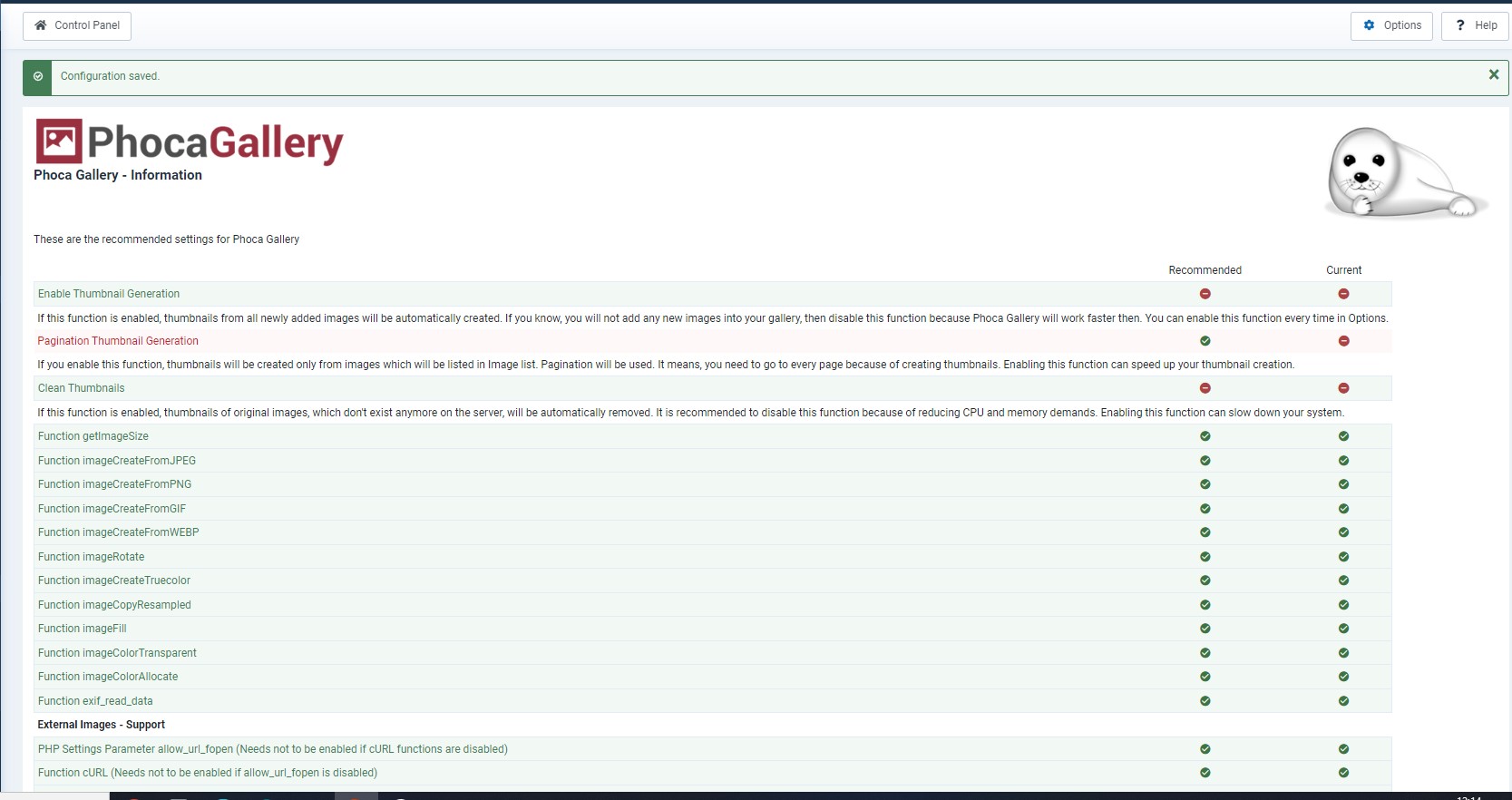The height and width of the screenshot is (800, 1512).
Task: Select the 'Function exif_read_data' label
Action: click(x=95, y=701)
